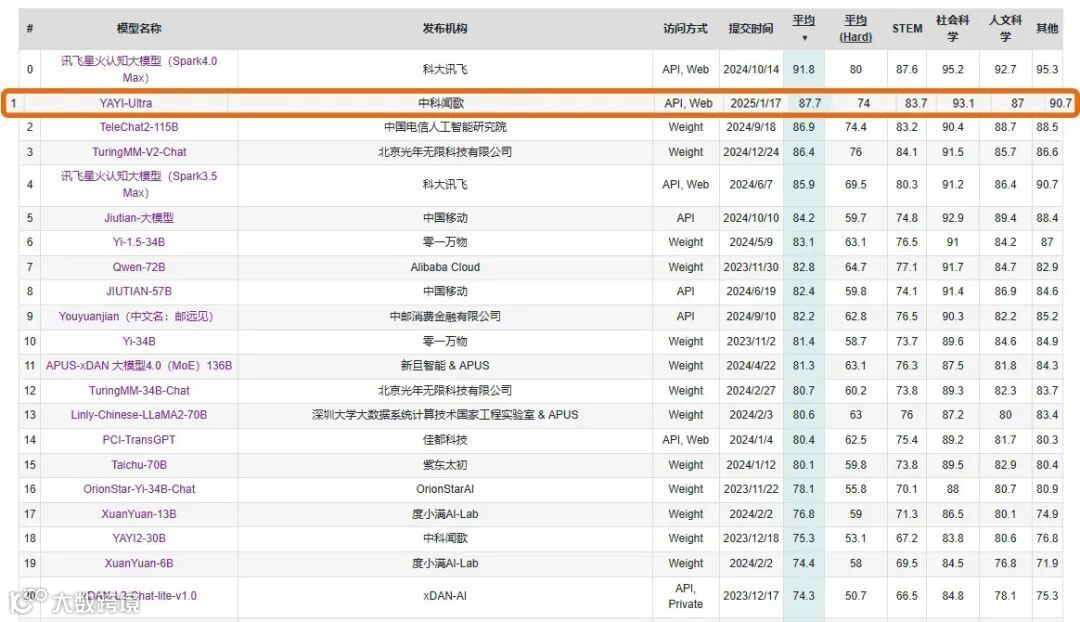Click the STEM column header
Viewport: 1080px width, 622px height.
tap(907, 28)
